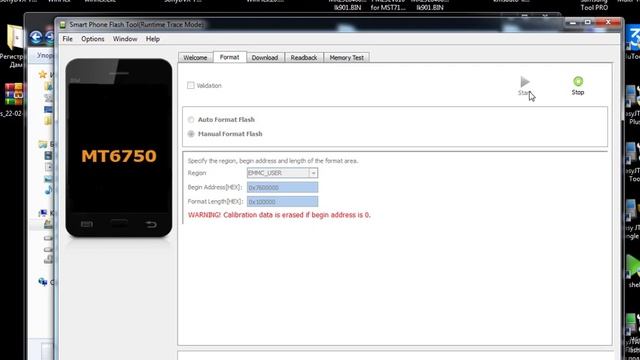Click the MT6750 phone image

(118, 148)
